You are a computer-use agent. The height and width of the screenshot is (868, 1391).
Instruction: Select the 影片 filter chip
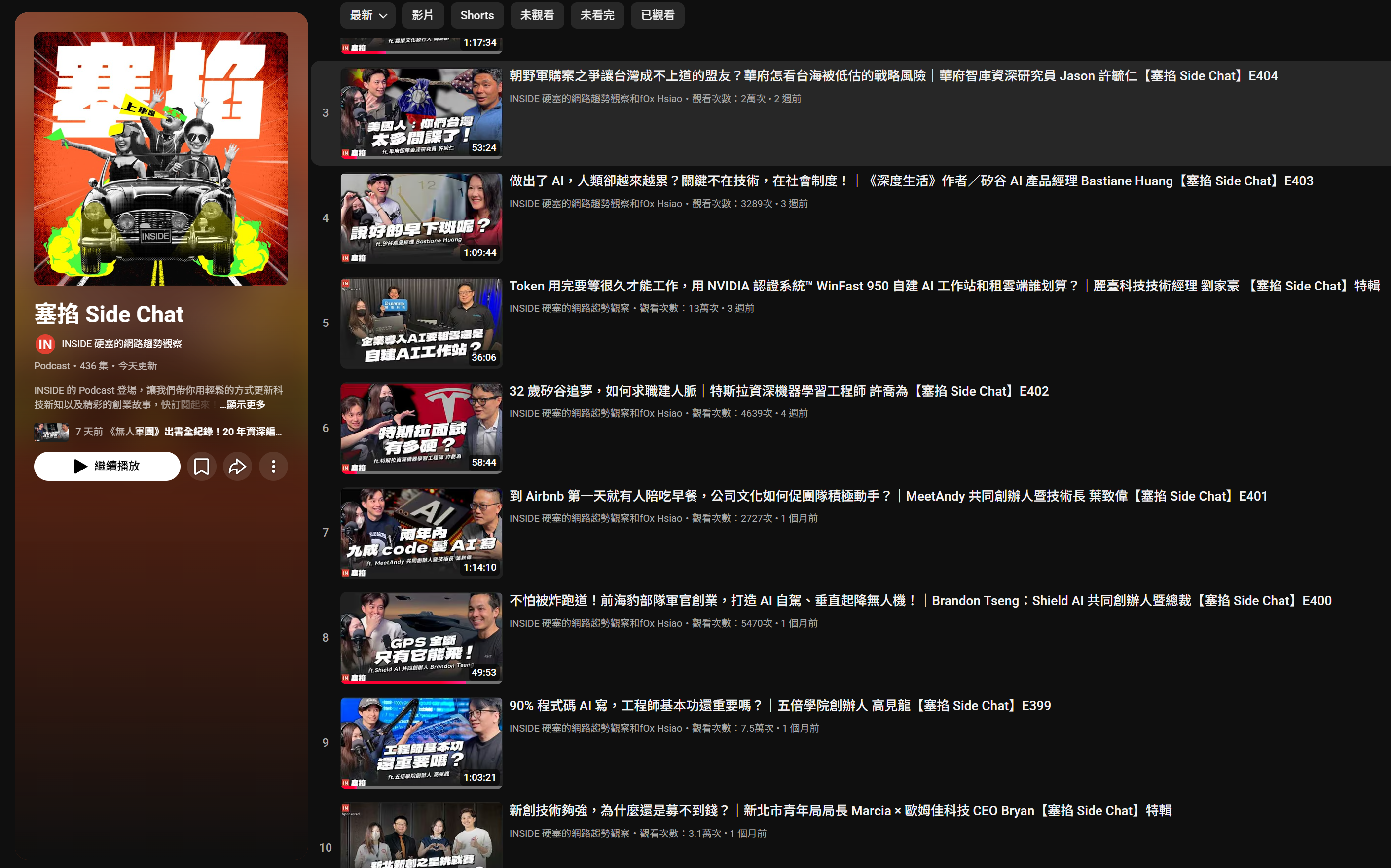click(423, 15)
